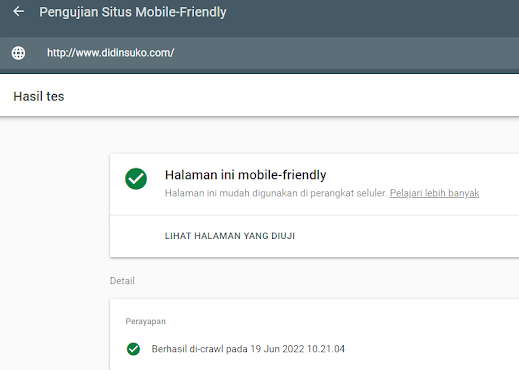The image size is (519, 370).
Task: Click empty header area right of the title
Action: pyautogui.click(x=370, y=12)
